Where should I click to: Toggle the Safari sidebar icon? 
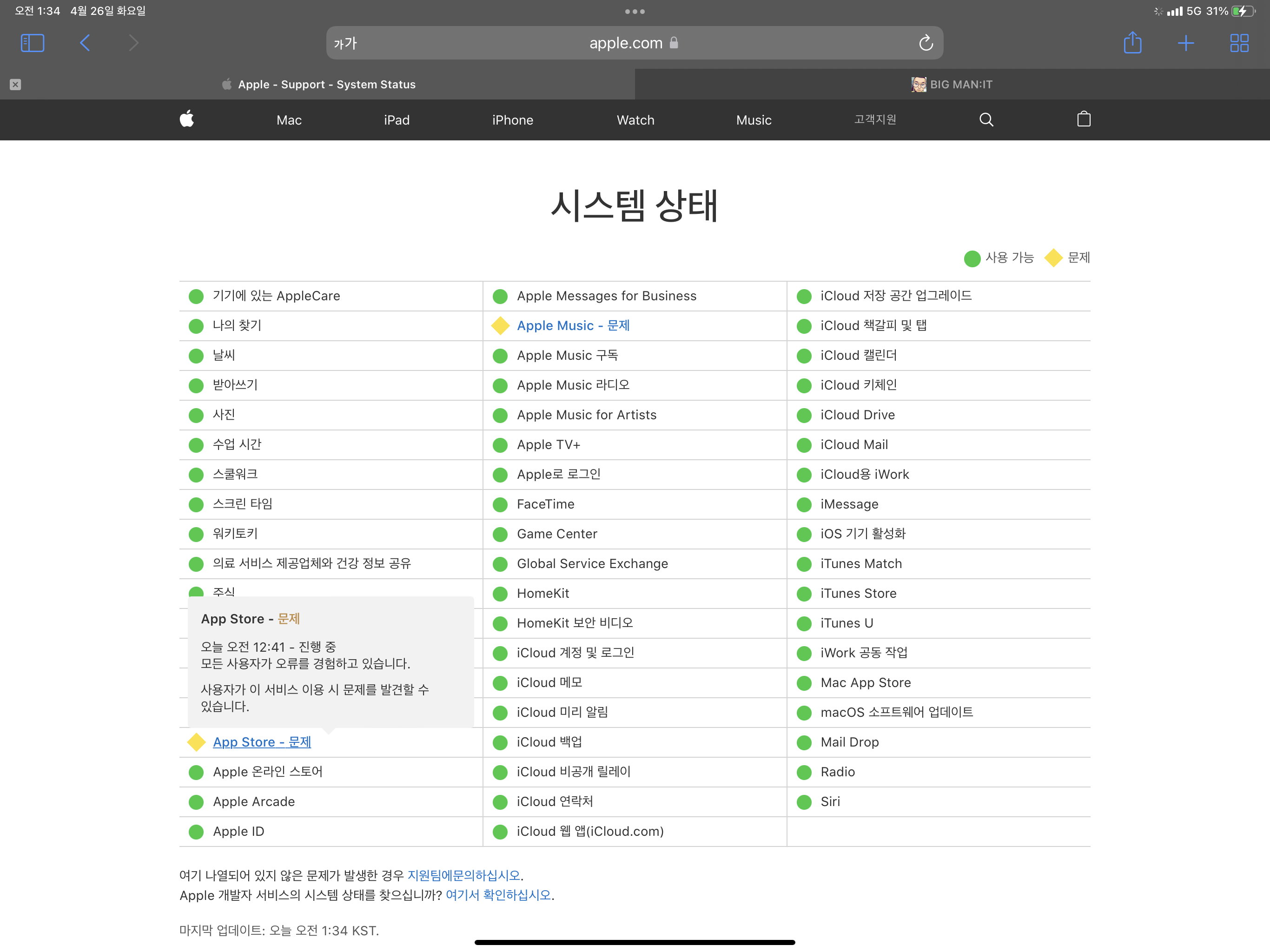coord(32,43)
